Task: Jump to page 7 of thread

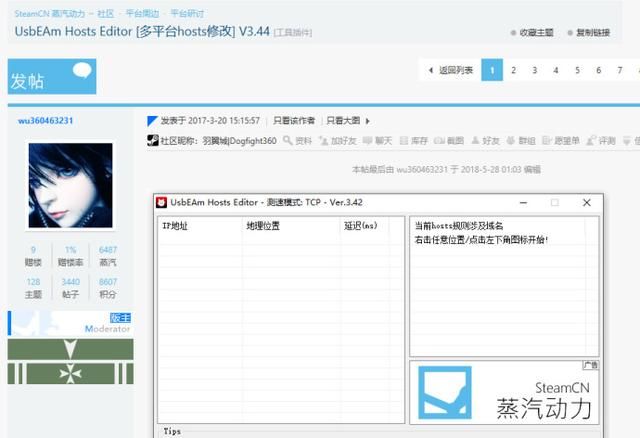Action: (x=620, y=70)
